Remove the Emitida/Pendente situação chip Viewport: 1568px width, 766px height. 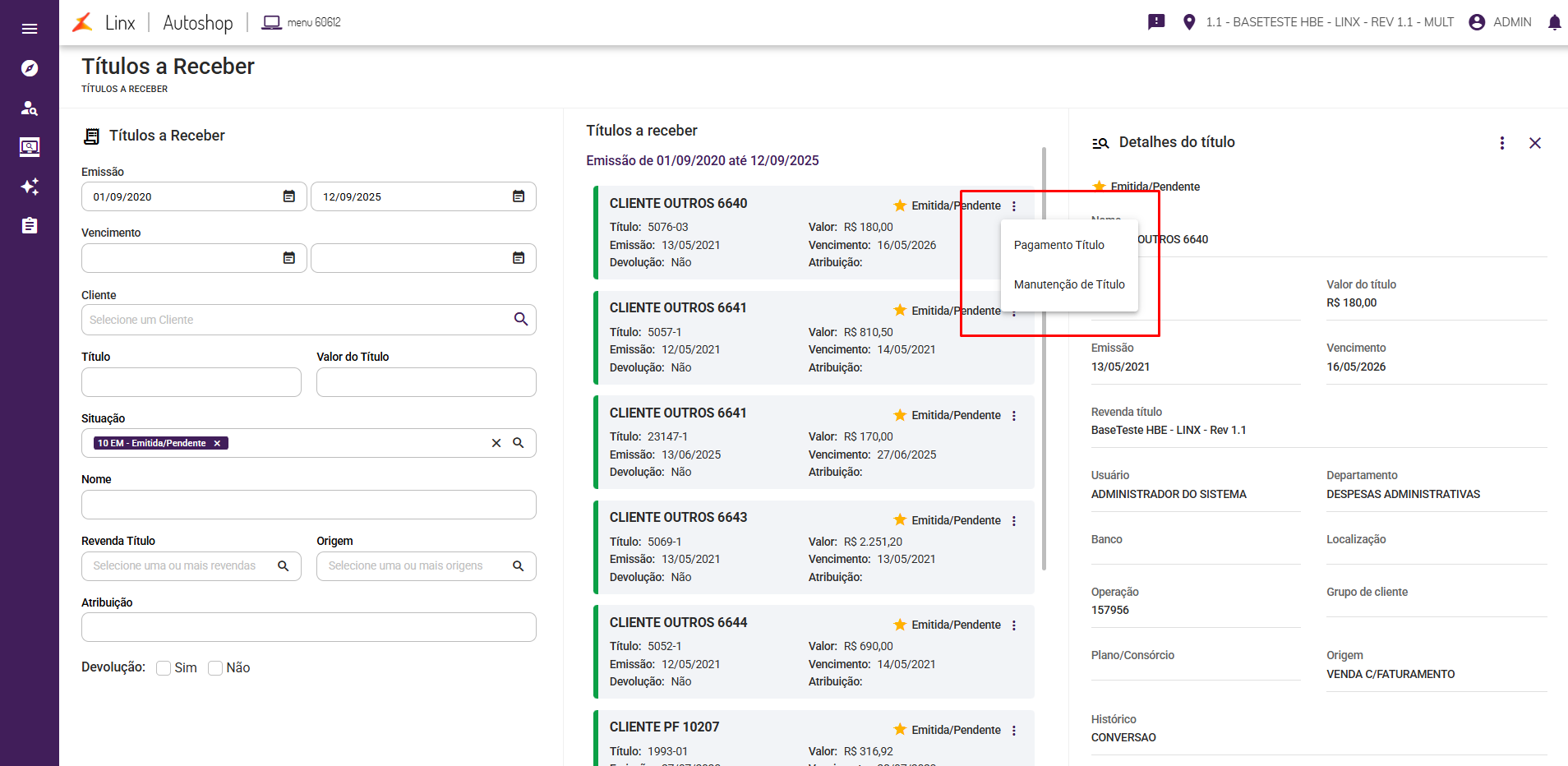(217, 443)
